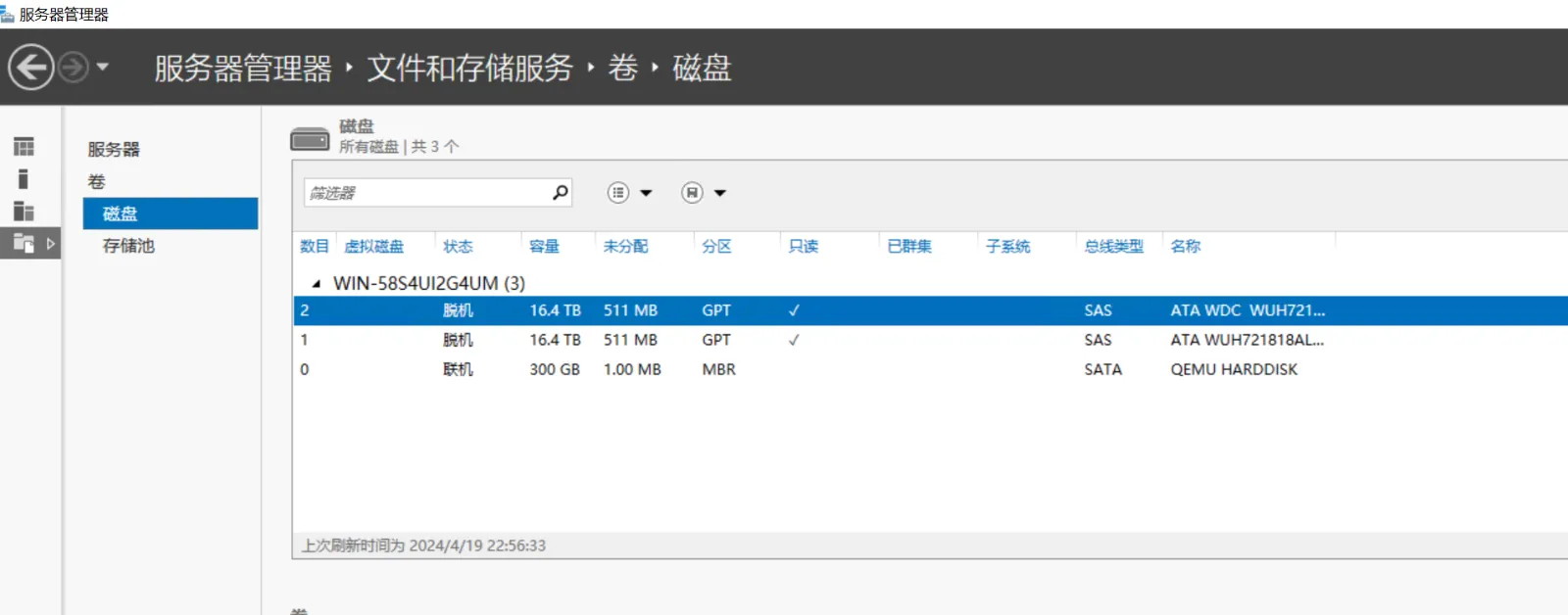
Task: Collapse the WIN-58S4UI2G4UM server group
Action: click(316, 284)
